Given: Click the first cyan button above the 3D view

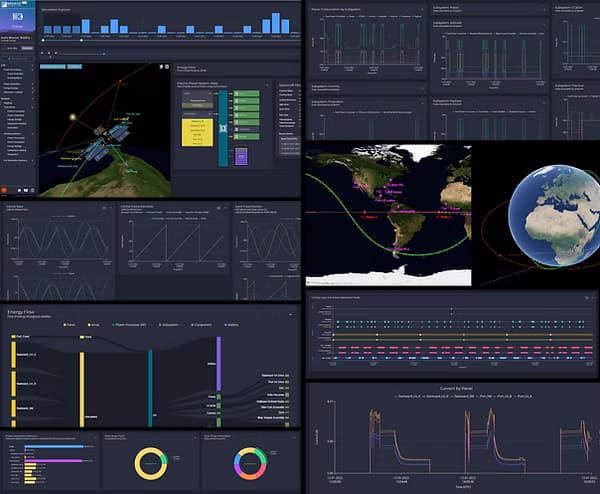Looking at the screenshot, I should [52, 67].
